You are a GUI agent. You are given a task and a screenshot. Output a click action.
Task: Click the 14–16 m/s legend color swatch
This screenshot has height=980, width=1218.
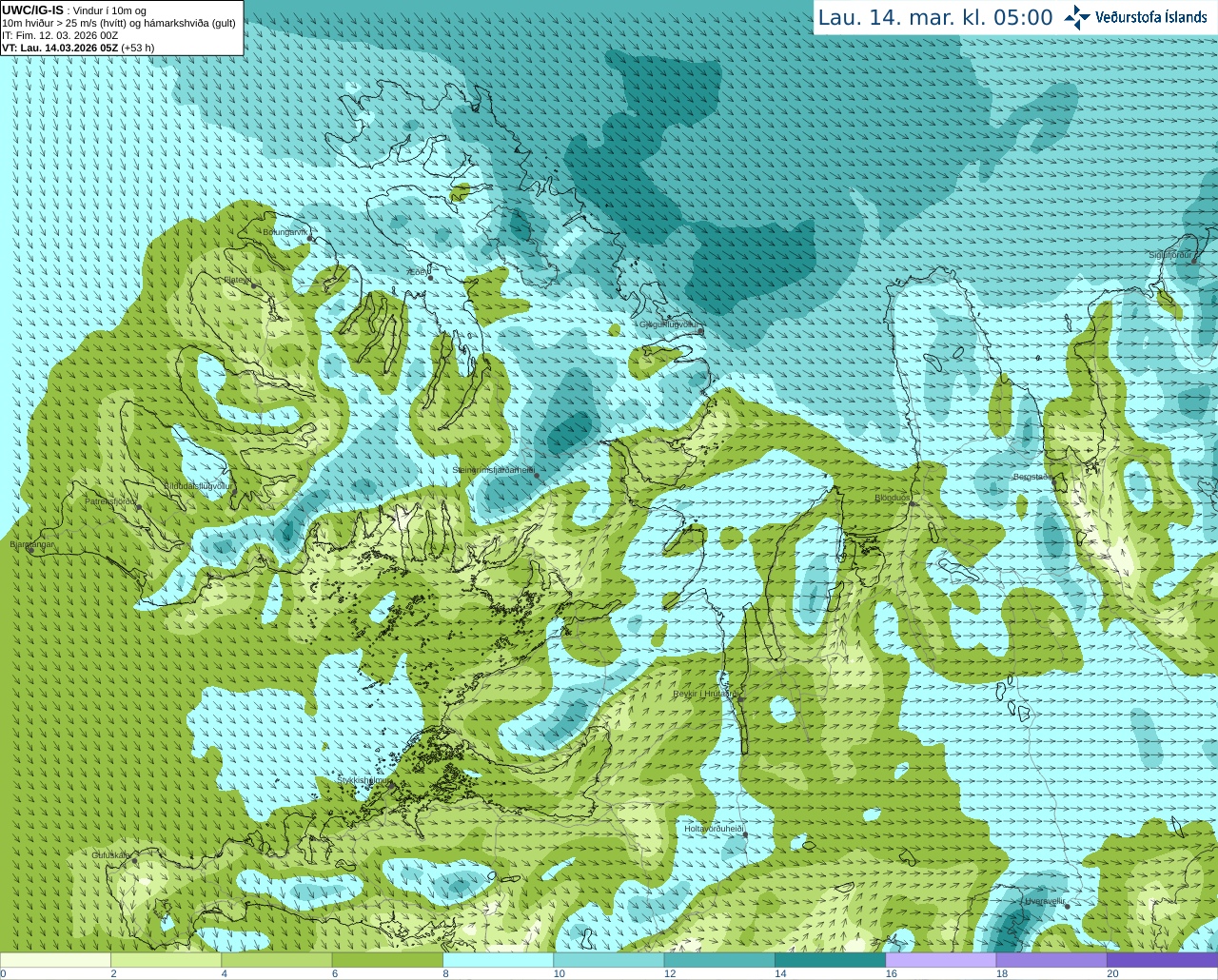[830, 960]
